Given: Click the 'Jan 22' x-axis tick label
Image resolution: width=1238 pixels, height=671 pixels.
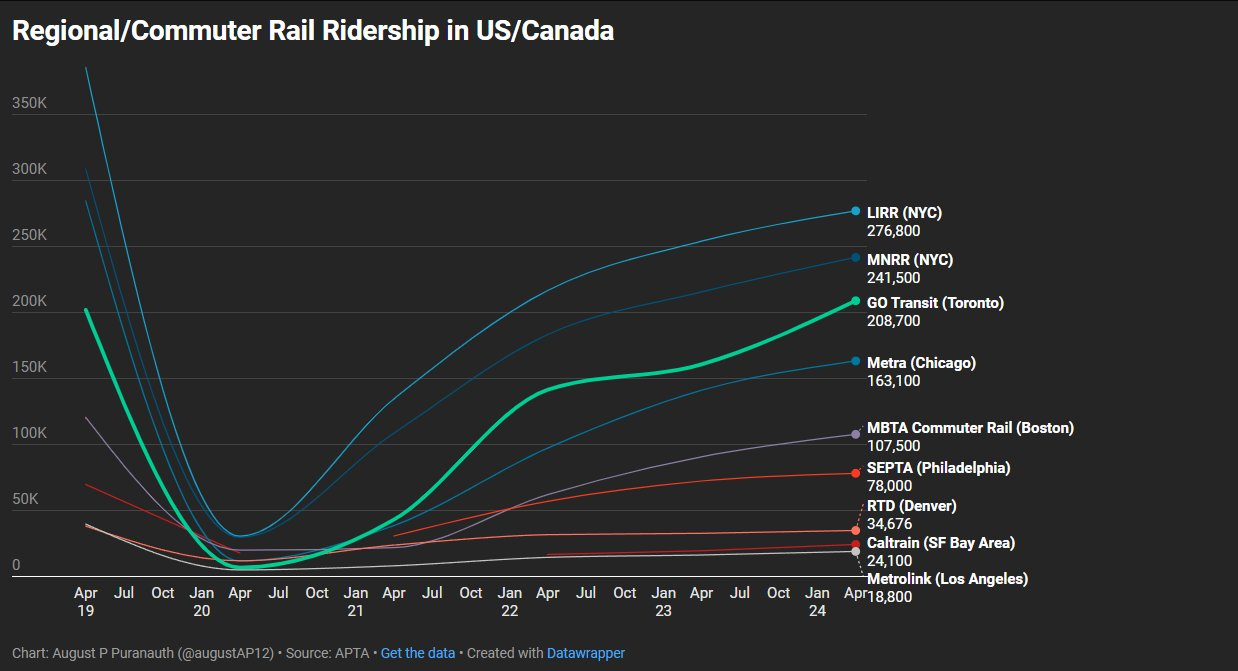Looking at the screenshot, I should point(509,601).
